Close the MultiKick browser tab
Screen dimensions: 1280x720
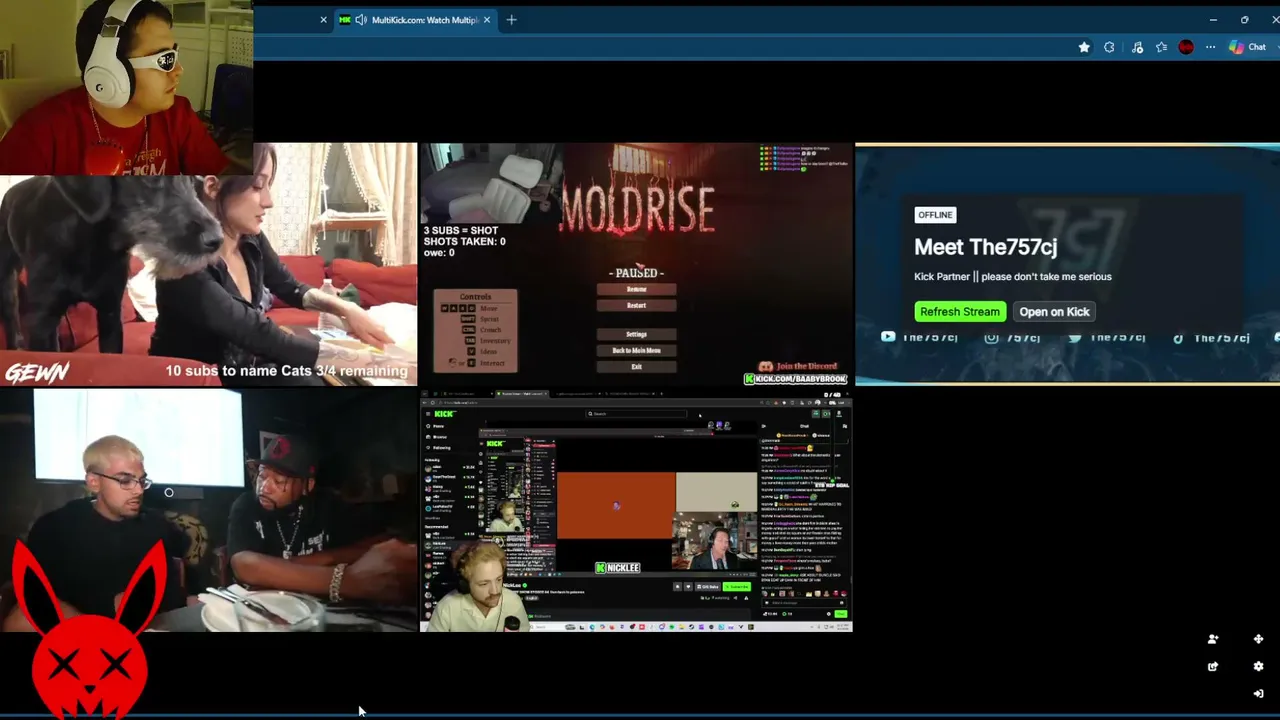tap(487, 20)
